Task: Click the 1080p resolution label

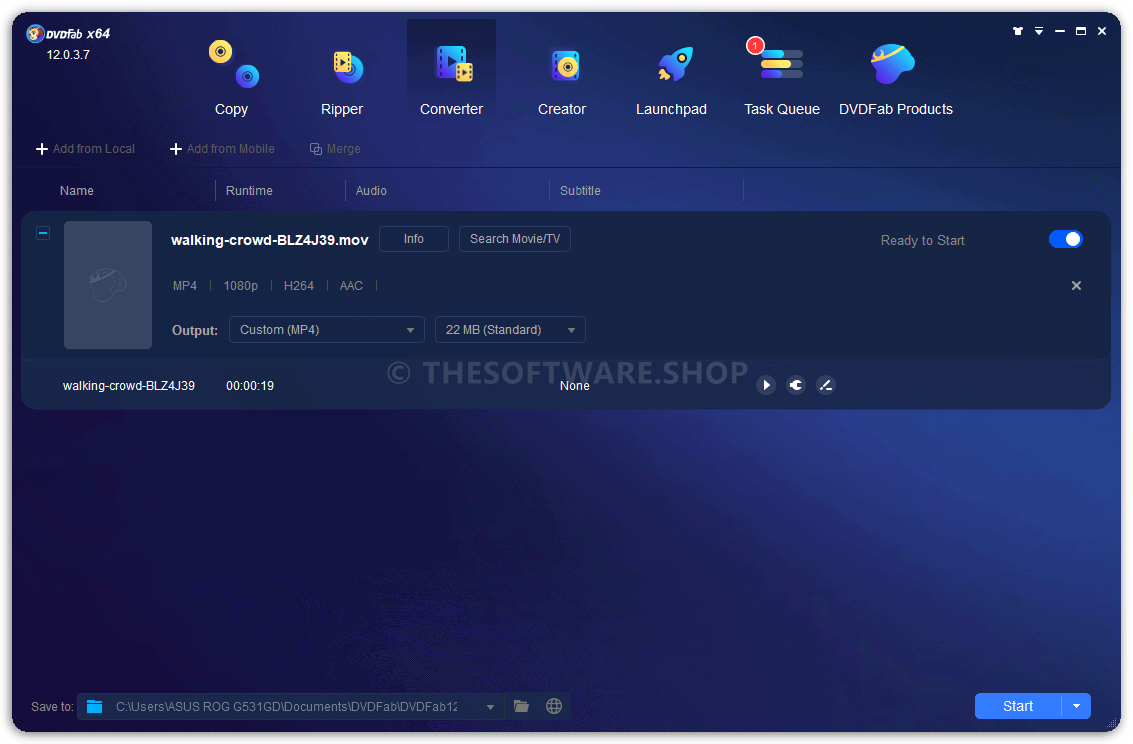Action: pyautogui.click(x=241, y=286)
